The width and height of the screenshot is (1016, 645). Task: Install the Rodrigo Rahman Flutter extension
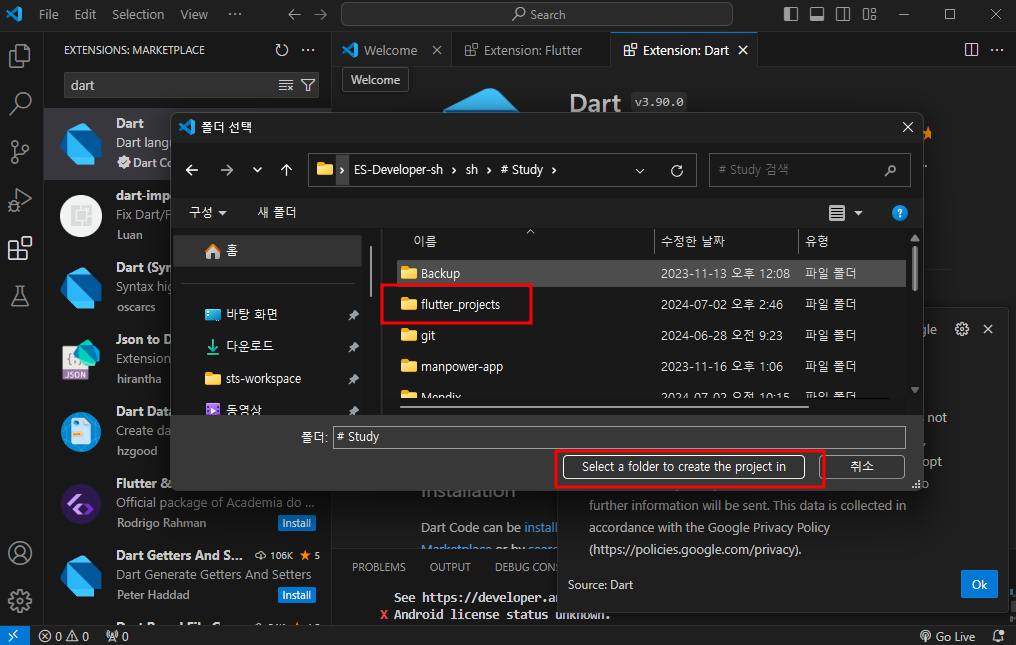297,523
